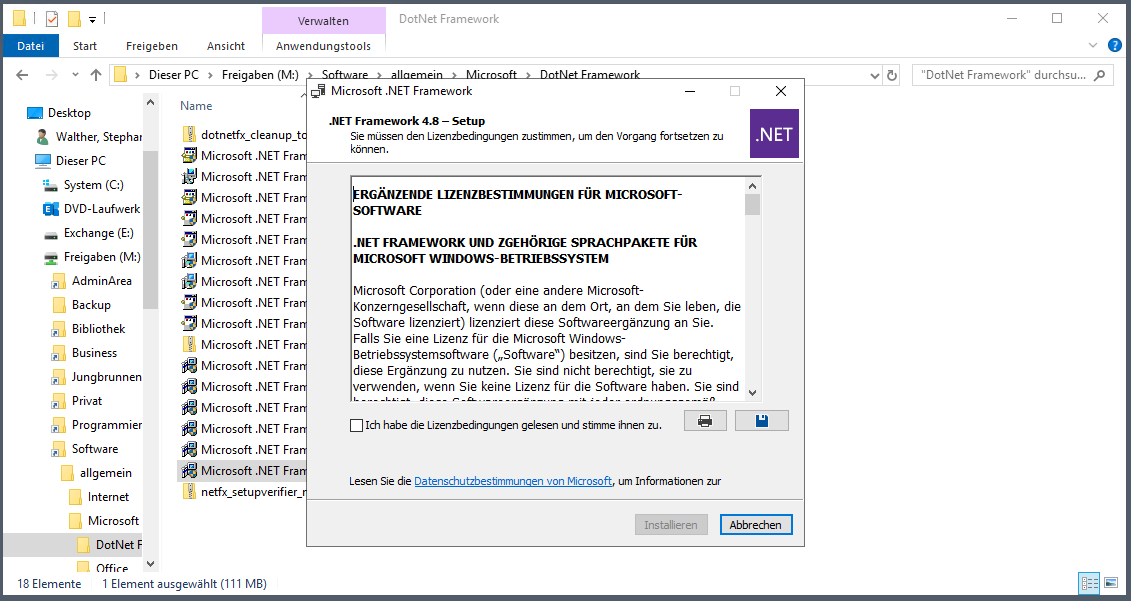
Task: Click the floppy disk save icon for the license terms
Action: pyautogui.click(x=762, y=421)
